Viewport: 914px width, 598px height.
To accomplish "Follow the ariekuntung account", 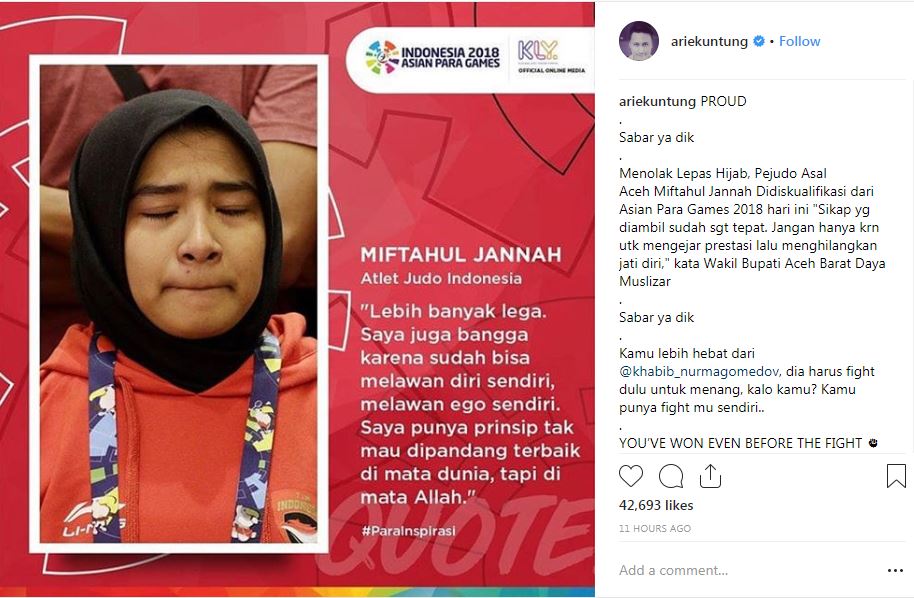I will click(799, 41).
